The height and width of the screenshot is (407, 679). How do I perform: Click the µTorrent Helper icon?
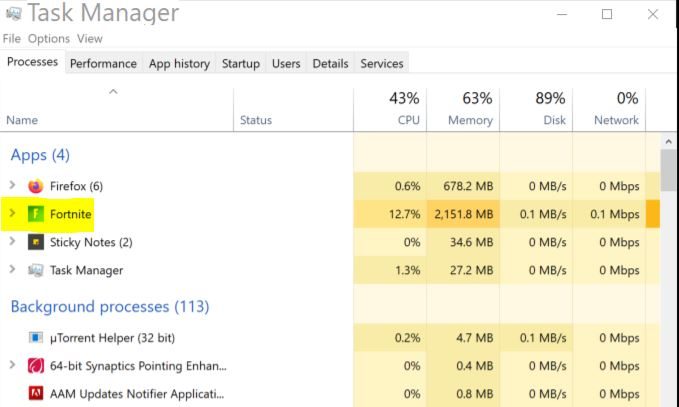[36, 337]
